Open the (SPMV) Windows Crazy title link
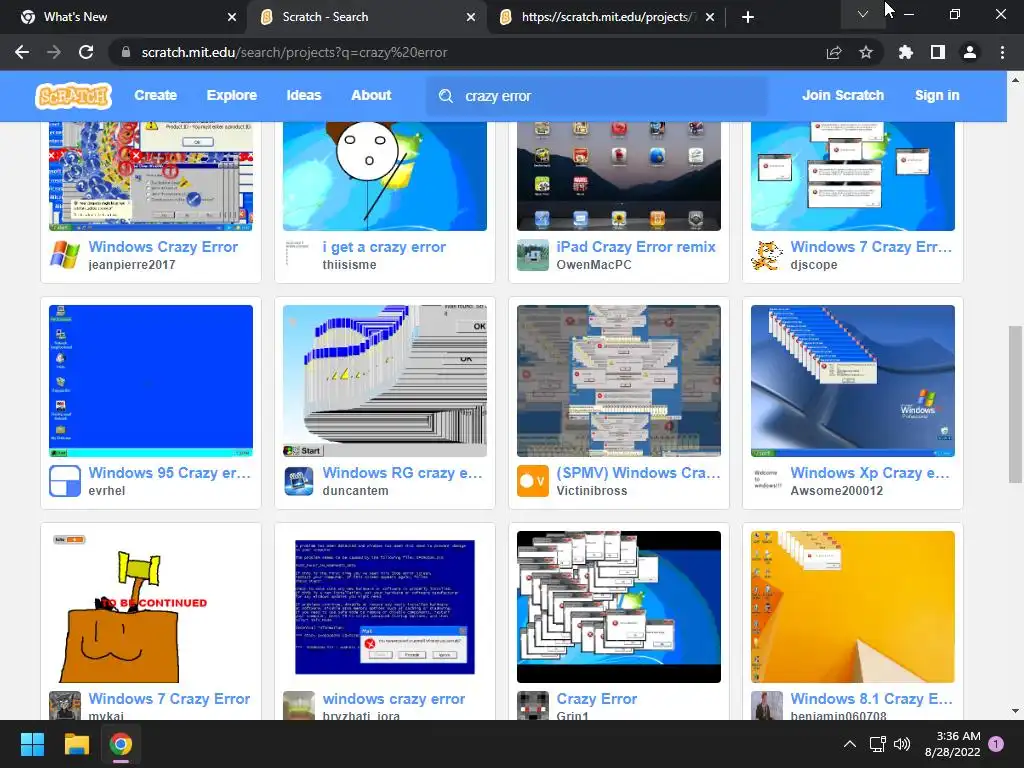 pos(638,473)
